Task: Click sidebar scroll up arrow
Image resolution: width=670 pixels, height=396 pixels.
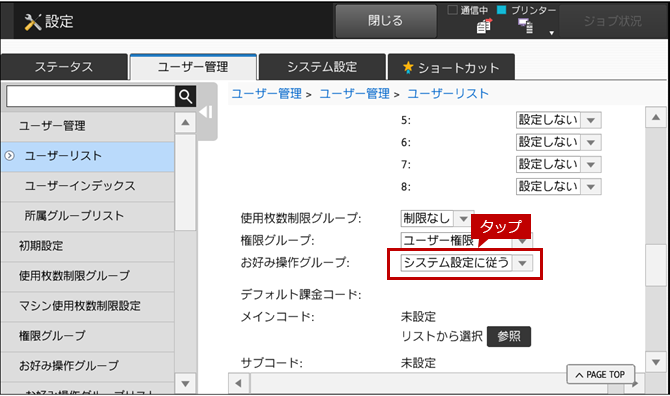Action: pyautogui.click(x=185, y=123)
